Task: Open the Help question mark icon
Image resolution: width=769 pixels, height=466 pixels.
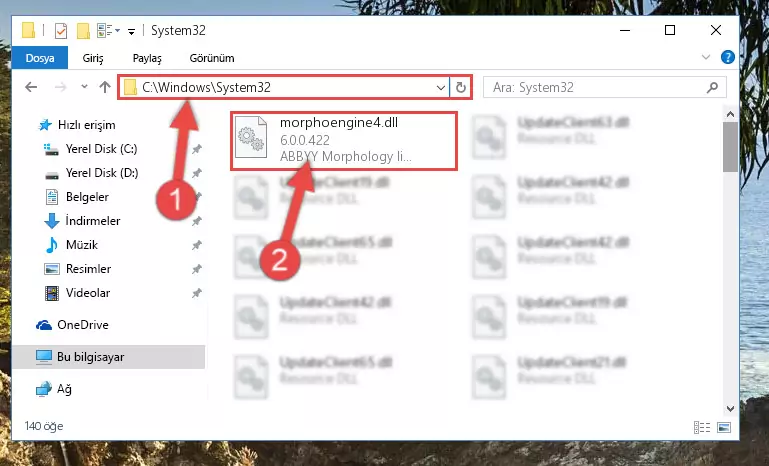Action: coord(728,57)
